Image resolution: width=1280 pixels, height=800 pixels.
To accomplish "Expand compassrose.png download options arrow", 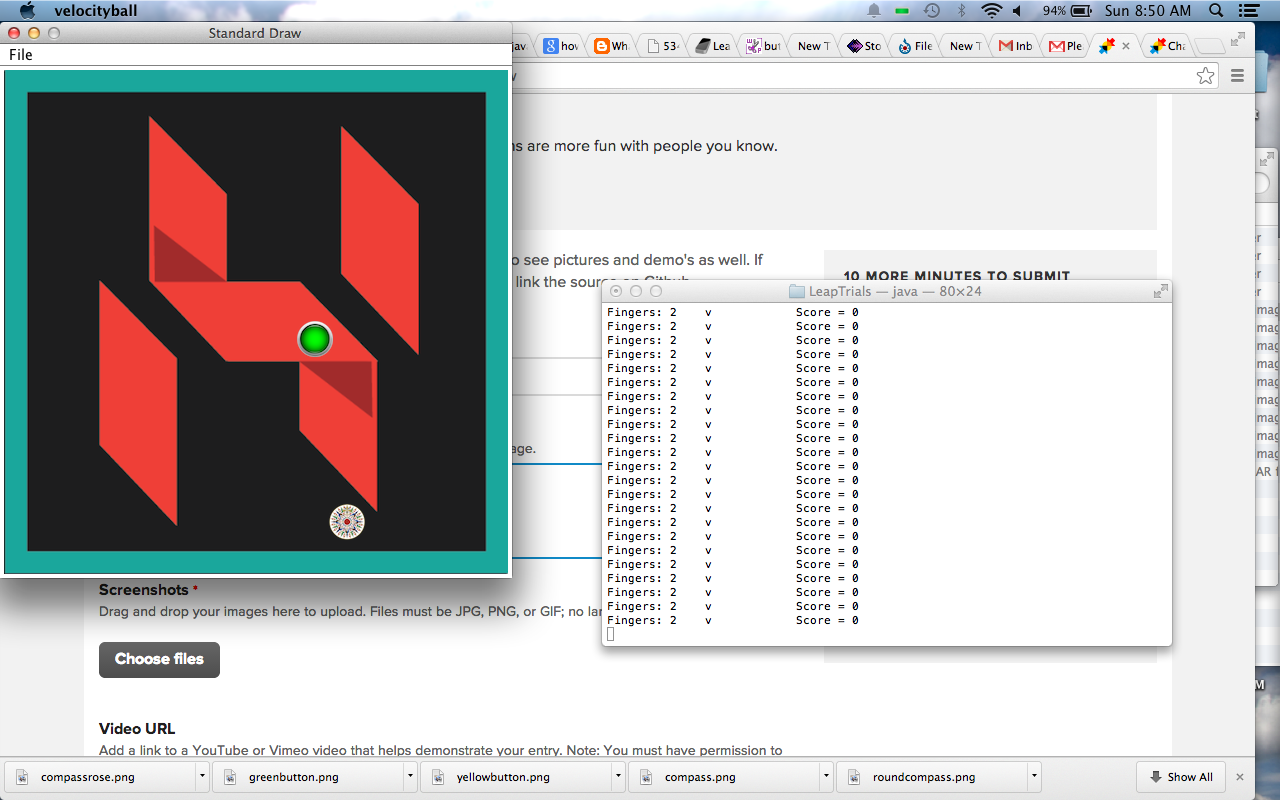I will (203, 776).
